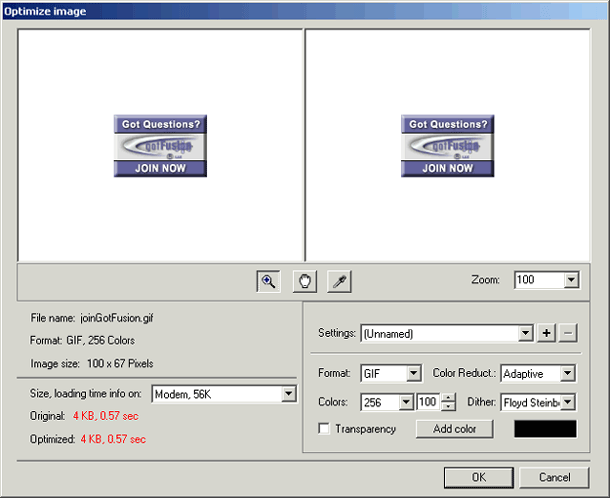610x498 pixels.
Task: Click the Add color button
Action: pyautogui.click(x=454, y=429)
